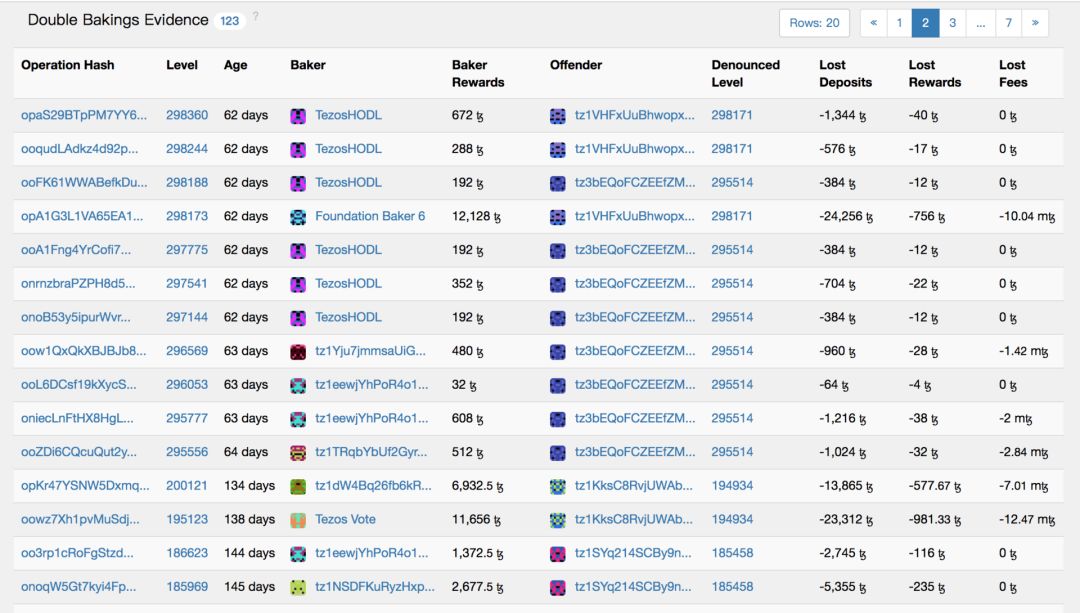Click lost rewards value -981.33 ꜩ
The image size is (1080, 613).
coord(935,519)
